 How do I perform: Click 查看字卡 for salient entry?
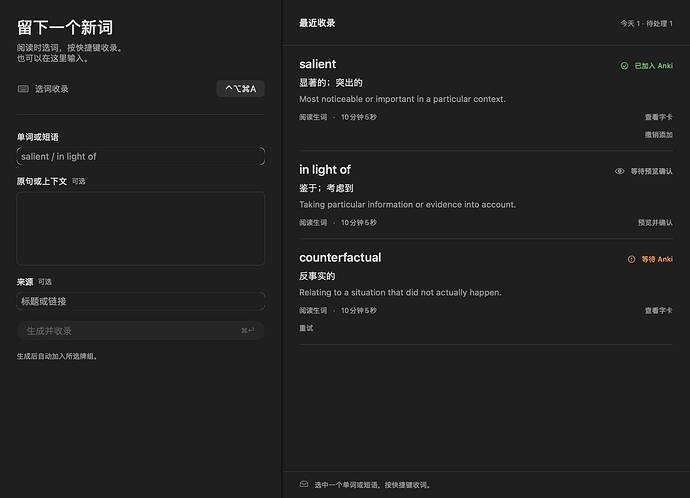coord(658,117)
